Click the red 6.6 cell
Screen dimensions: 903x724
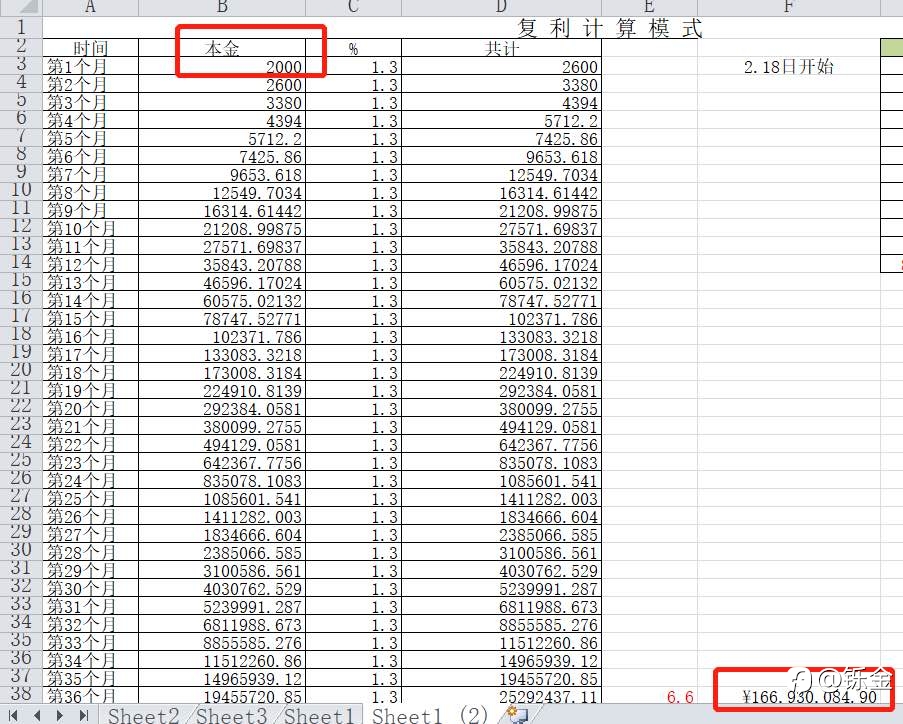click(650, 696)
